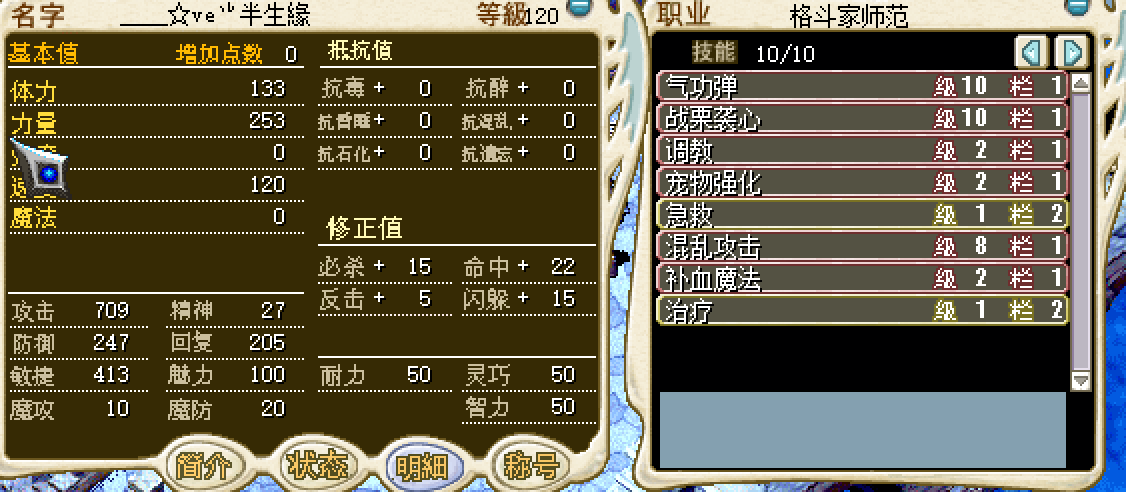This screenshot has height=492, width=1126.
Task: Select the 战栗袭心 skill row
Action: (862, 118)
